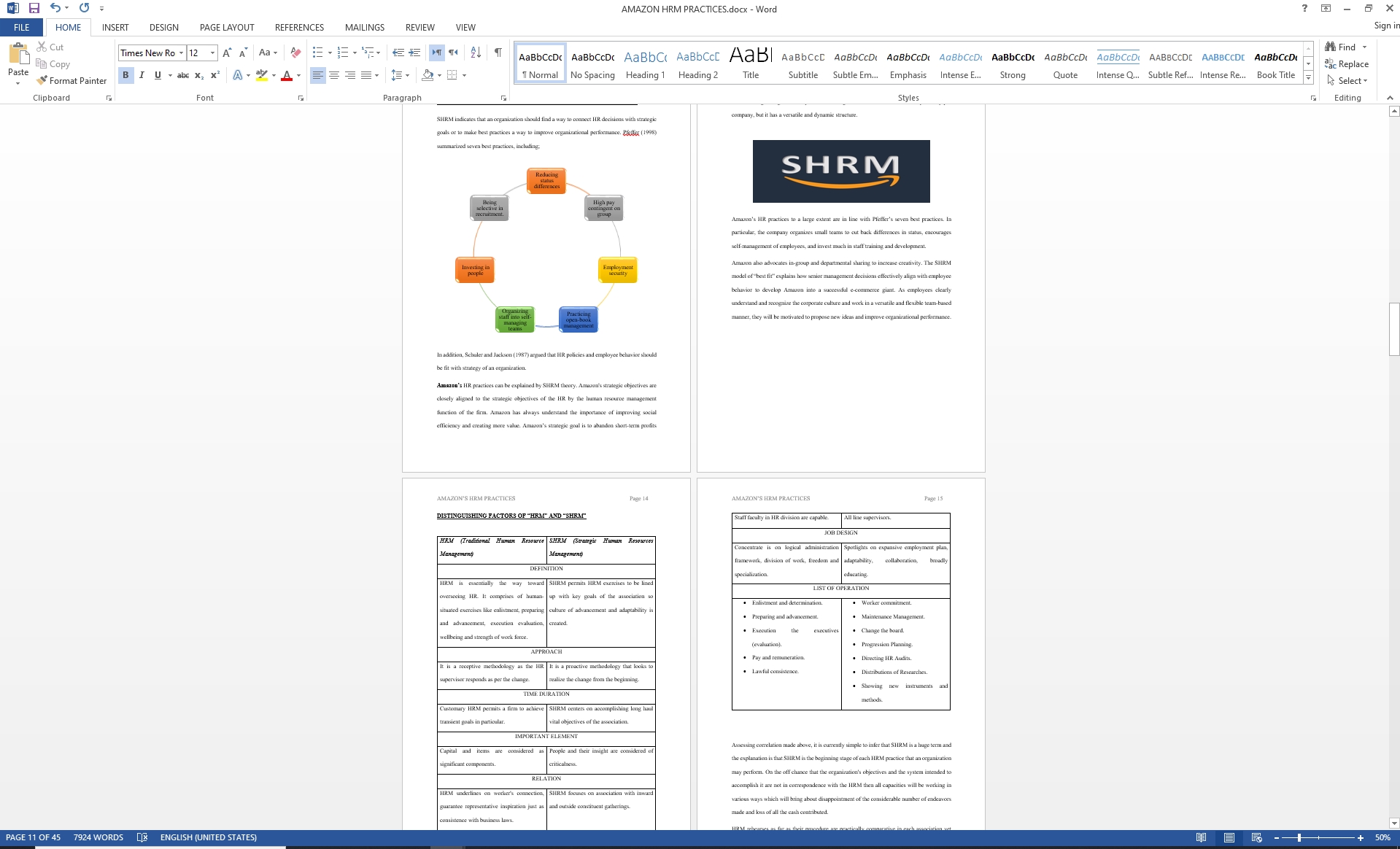Switch to the REVIEW ribbon tab
Screen dimensions: 1400x849
click(419, 27)
